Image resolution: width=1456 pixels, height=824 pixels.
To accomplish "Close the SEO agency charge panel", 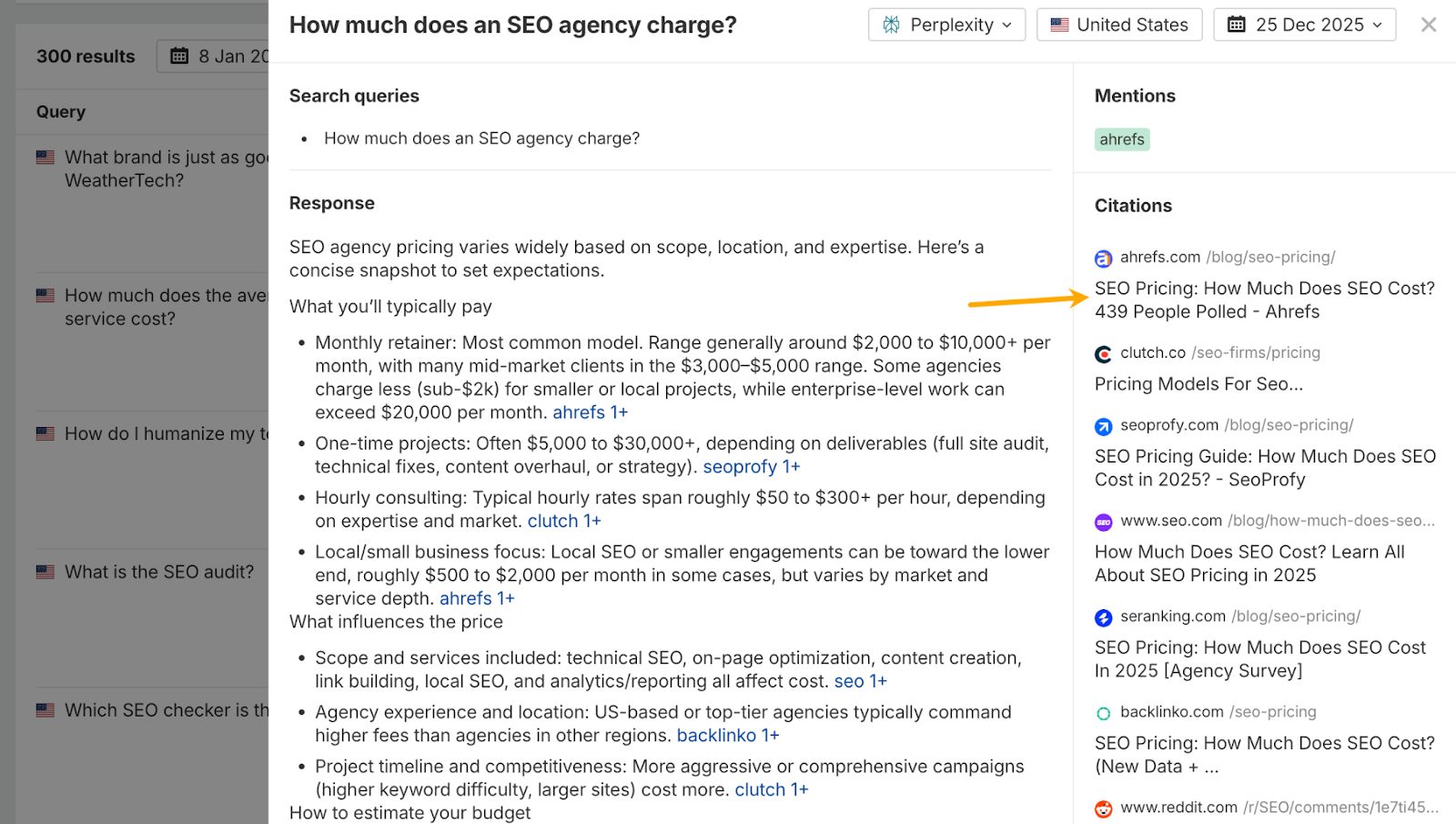I will pyautogui.click(x=1429, y=25).
